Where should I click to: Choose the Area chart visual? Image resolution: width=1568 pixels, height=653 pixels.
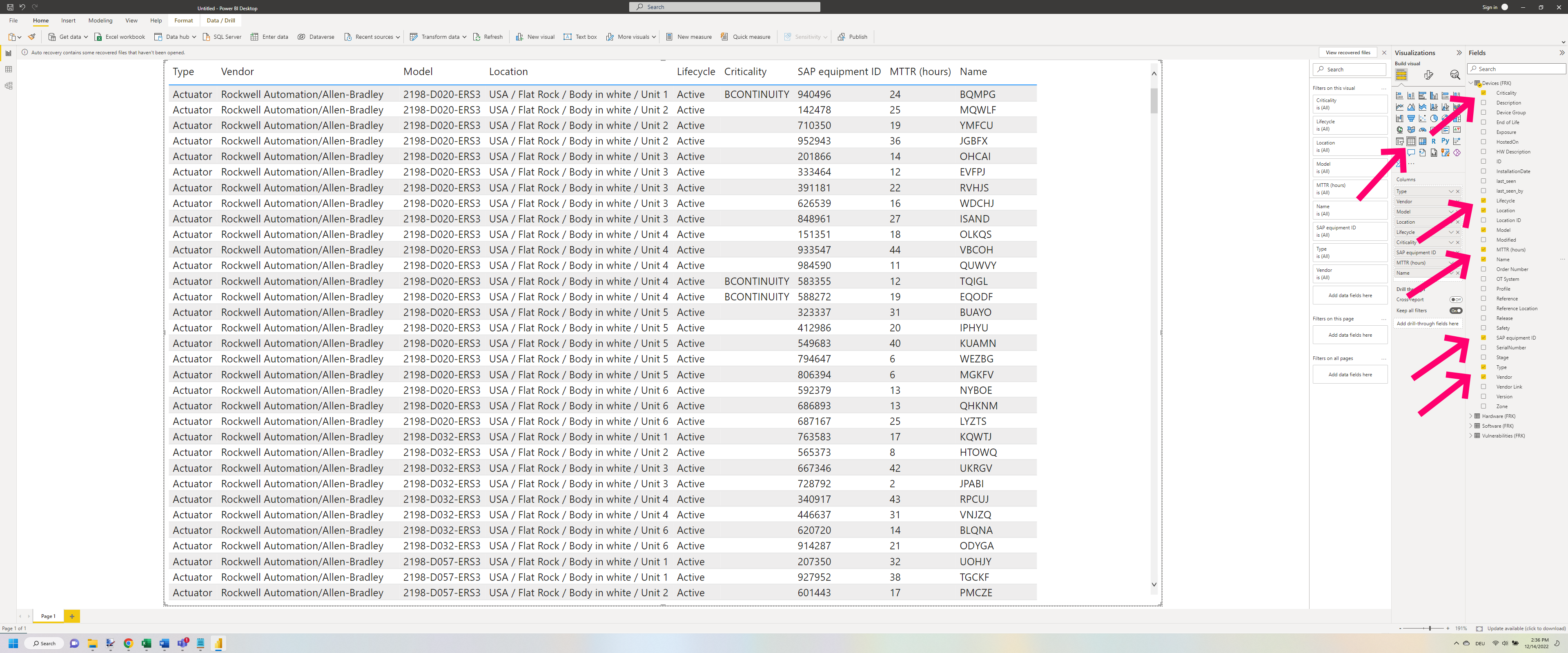point(1412,107)
